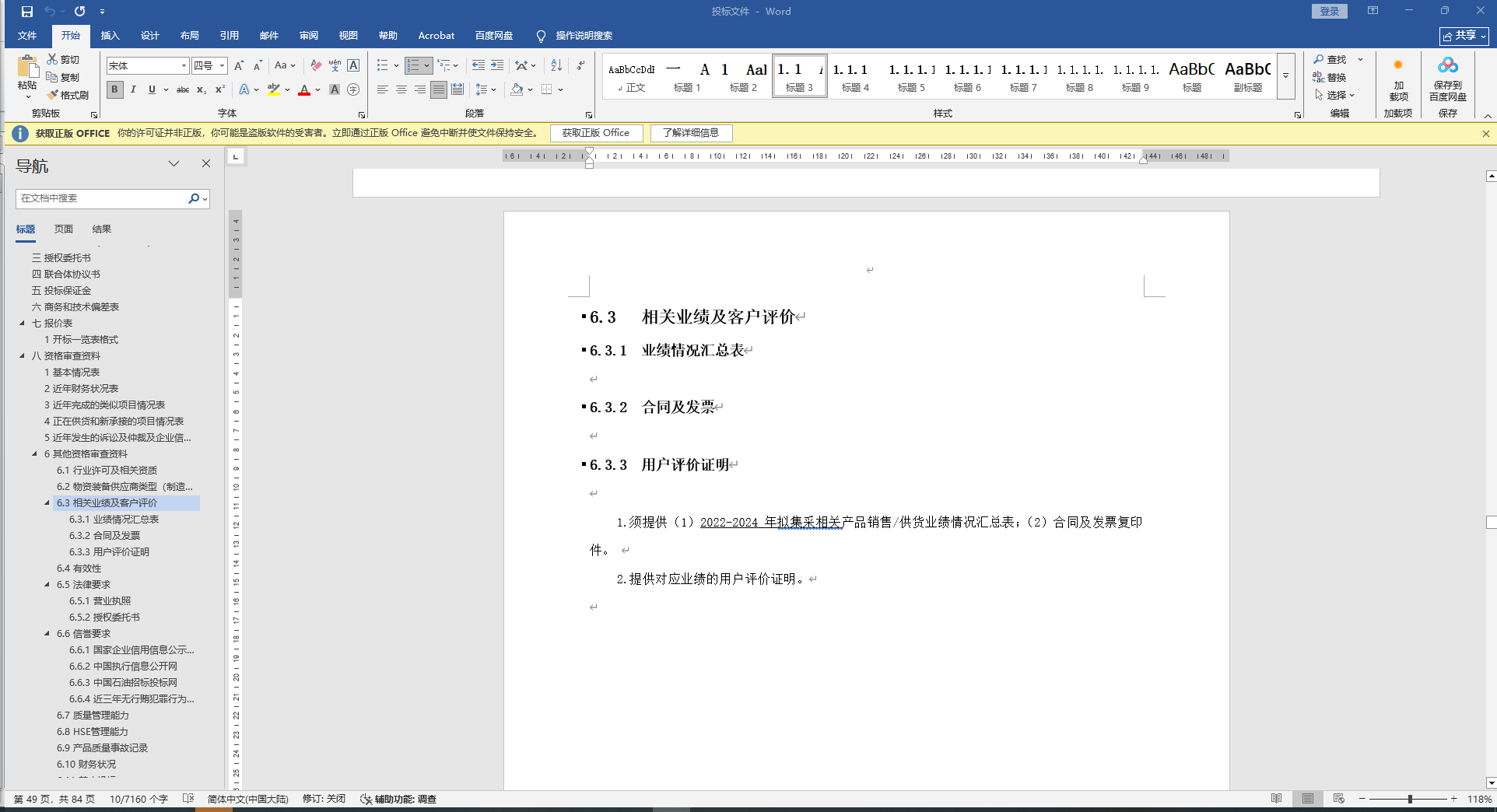Toggle italic formatting

click(x=133, y=89)
